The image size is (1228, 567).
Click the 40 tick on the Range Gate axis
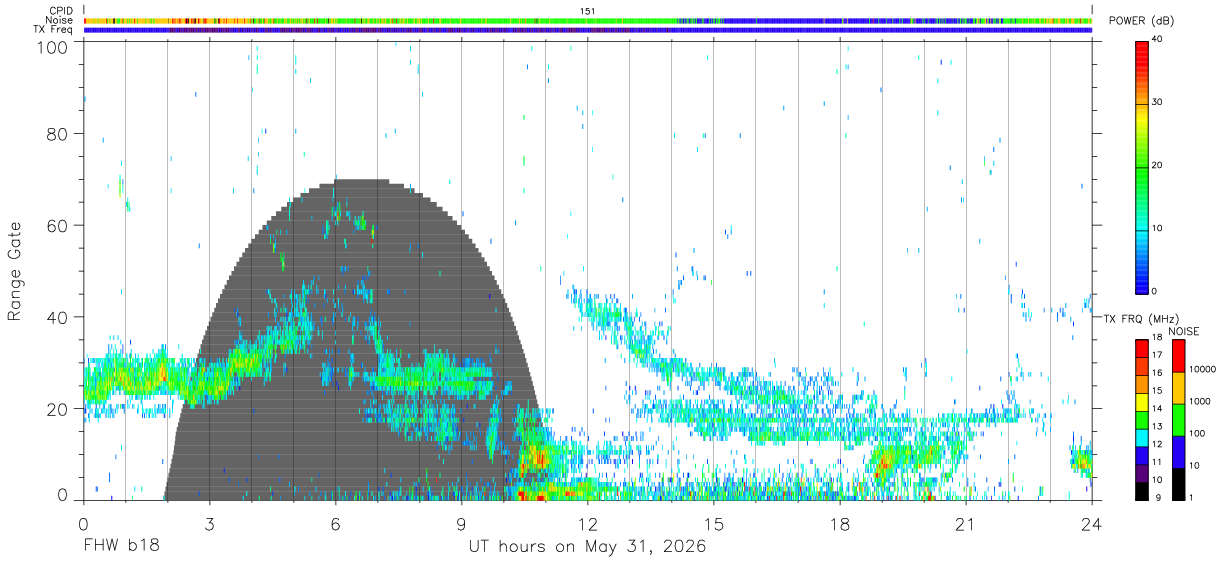coord(57,317)
